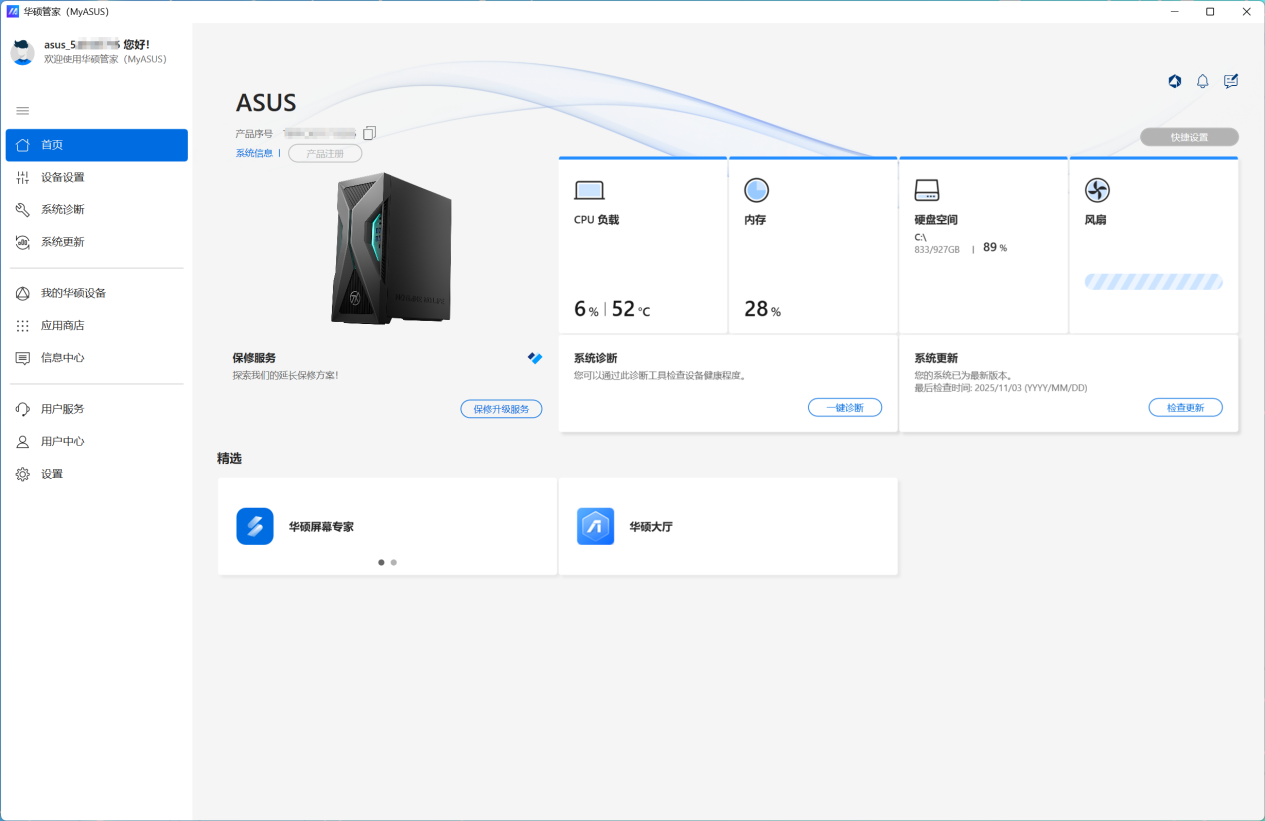This screenshot has width=1265, height=821.
Task: Open 信息中心 message icon
Action: [x=22, y=357]
